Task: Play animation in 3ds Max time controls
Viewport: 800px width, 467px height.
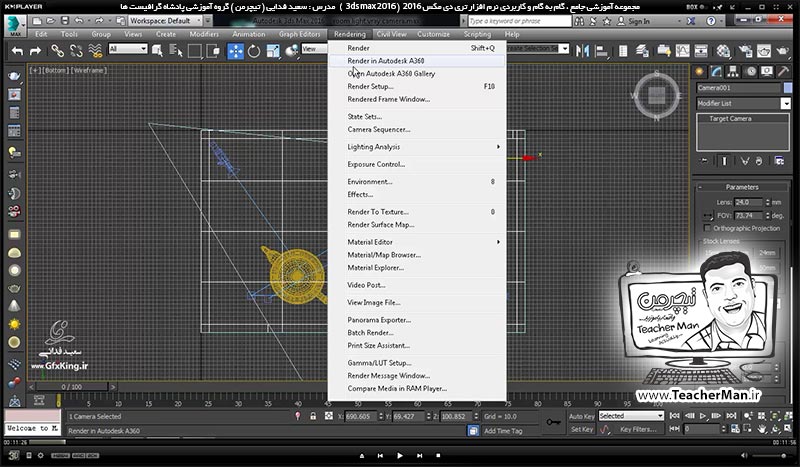Action: tap(703, 416)
